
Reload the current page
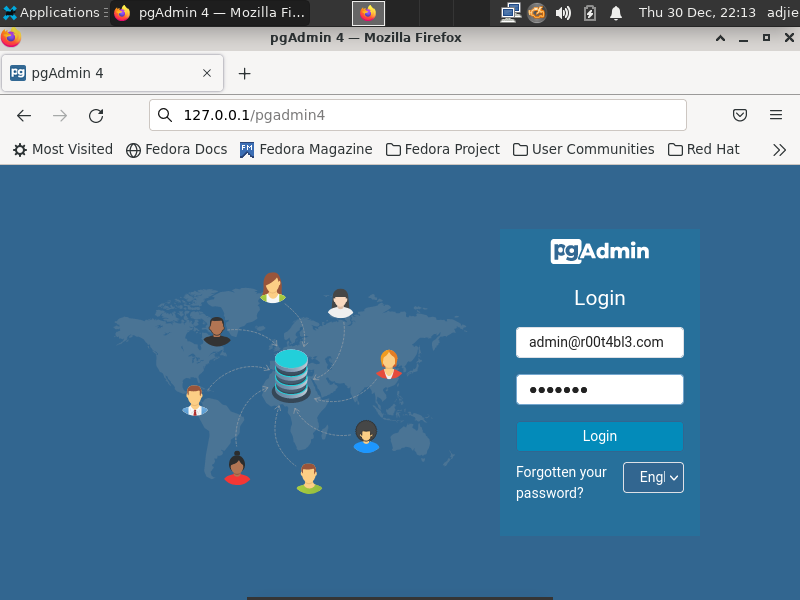point(96,116)
